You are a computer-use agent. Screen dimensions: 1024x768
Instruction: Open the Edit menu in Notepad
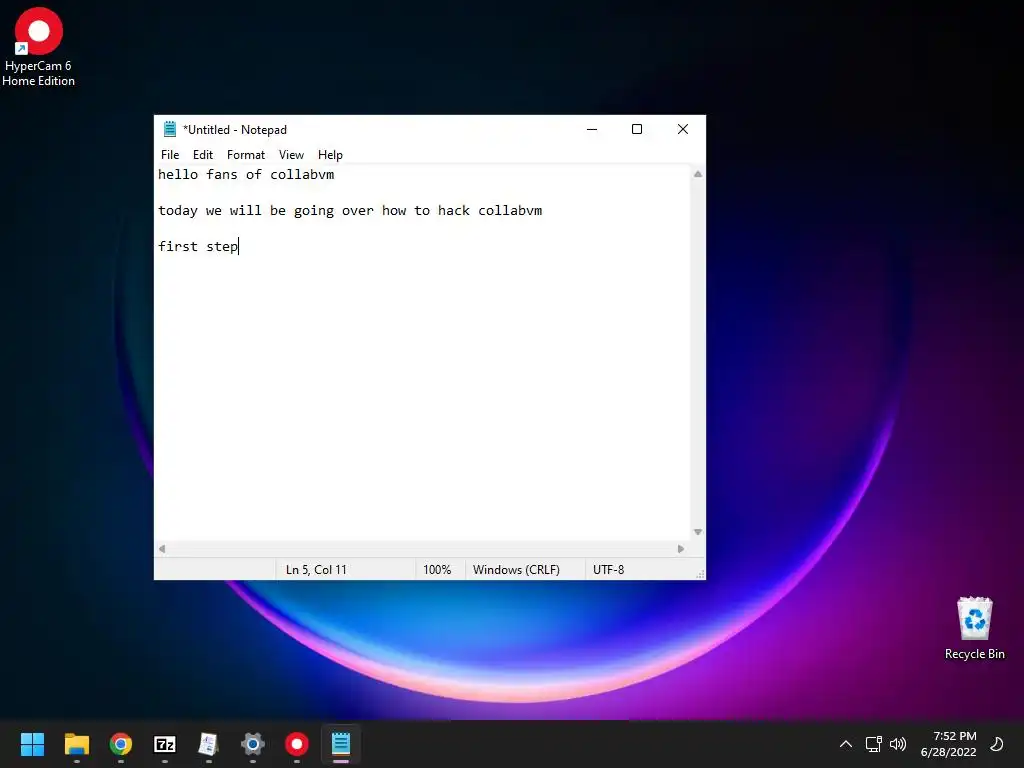click(202, 155)
